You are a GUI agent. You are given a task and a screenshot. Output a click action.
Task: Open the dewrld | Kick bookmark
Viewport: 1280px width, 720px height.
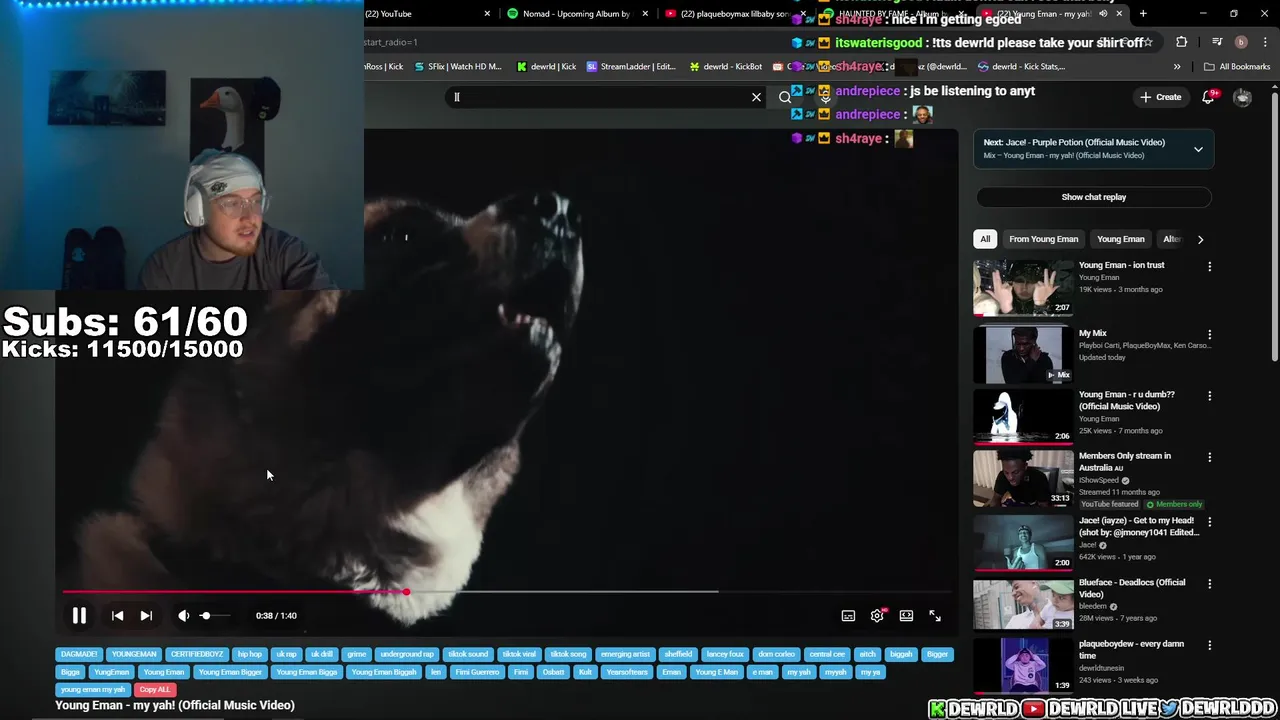pos(546,67)
